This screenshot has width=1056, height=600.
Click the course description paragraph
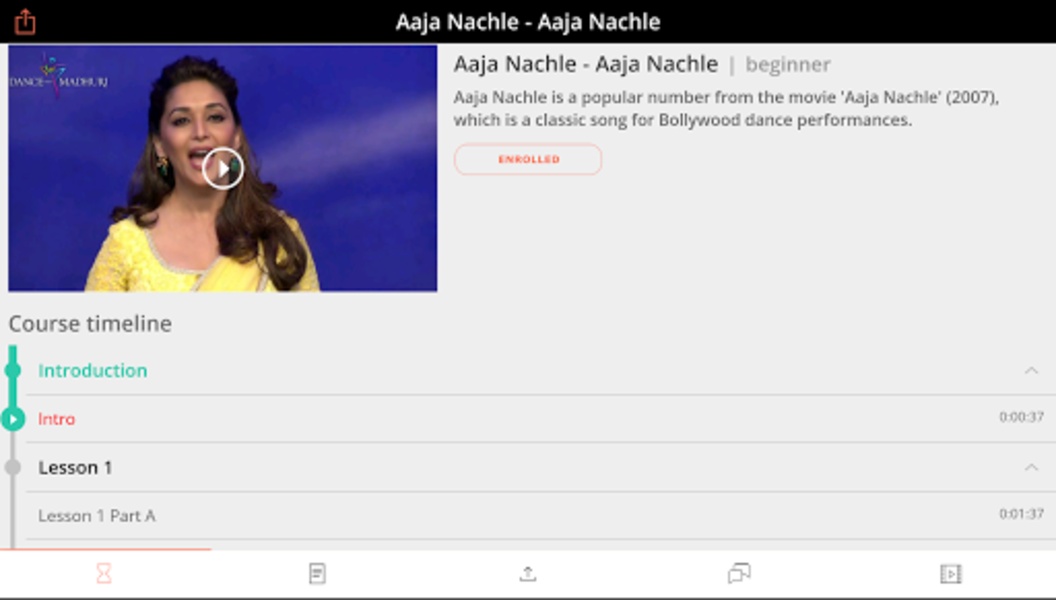pos(726,108)
